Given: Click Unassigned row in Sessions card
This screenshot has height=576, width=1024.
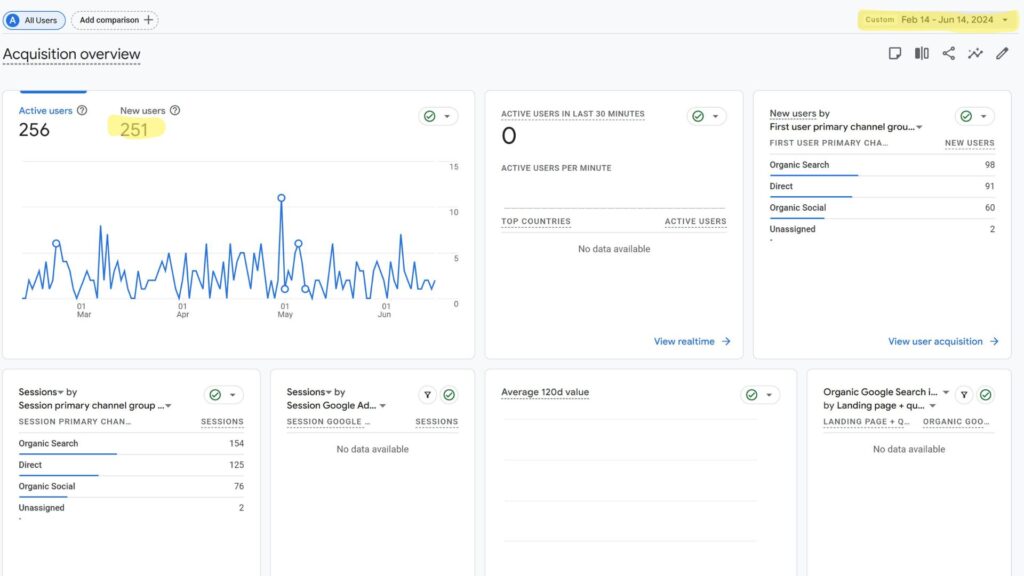Looking at the screenshot, I should pos(131,509).
